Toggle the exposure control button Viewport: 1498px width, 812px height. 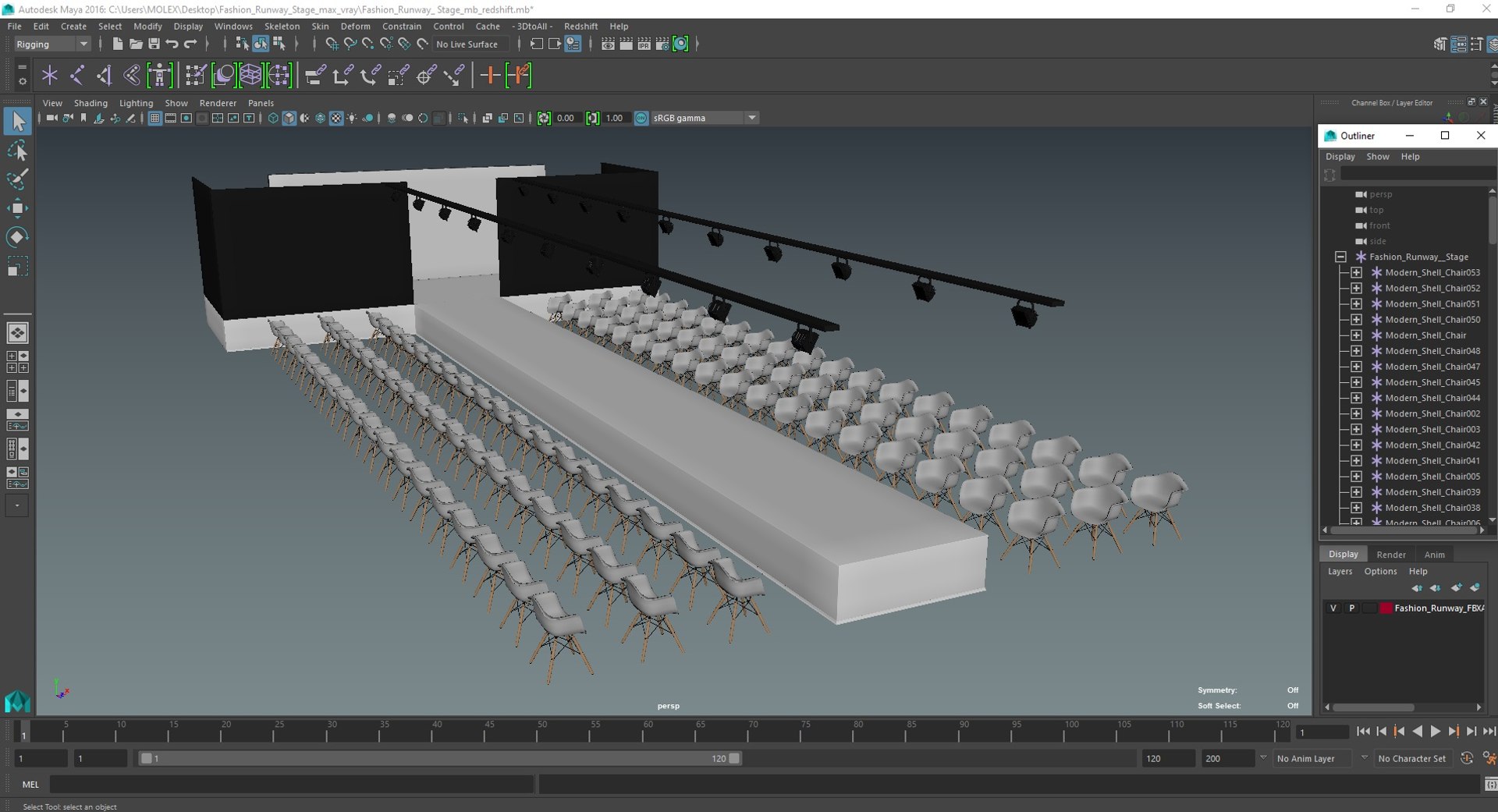pyautogui.click(x=544, y=119)
